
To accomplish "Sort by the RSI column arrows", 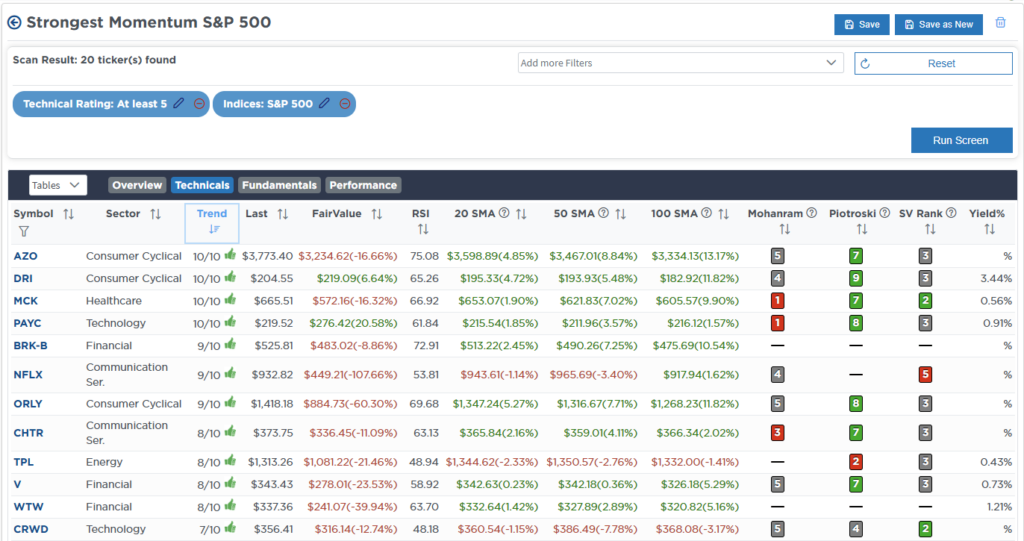I will pos(423,229).
